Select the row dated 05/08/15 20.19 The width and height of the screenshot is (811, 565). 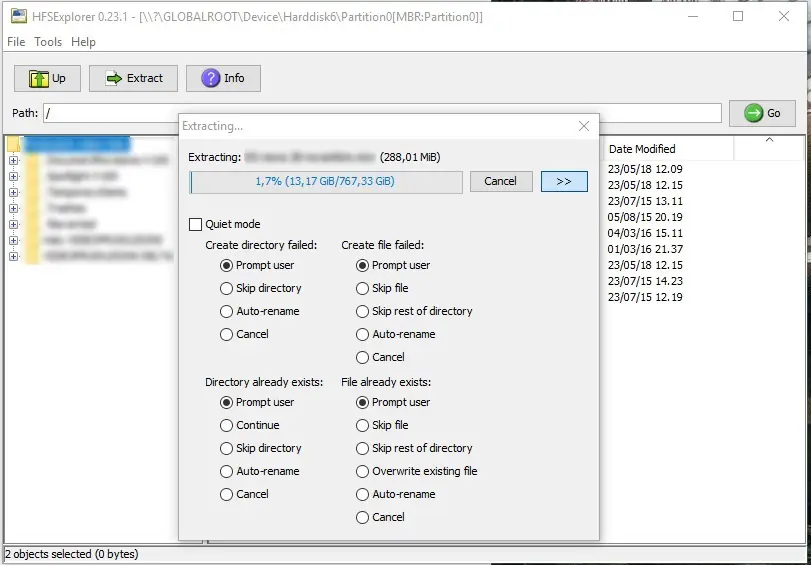coord(645,217)
